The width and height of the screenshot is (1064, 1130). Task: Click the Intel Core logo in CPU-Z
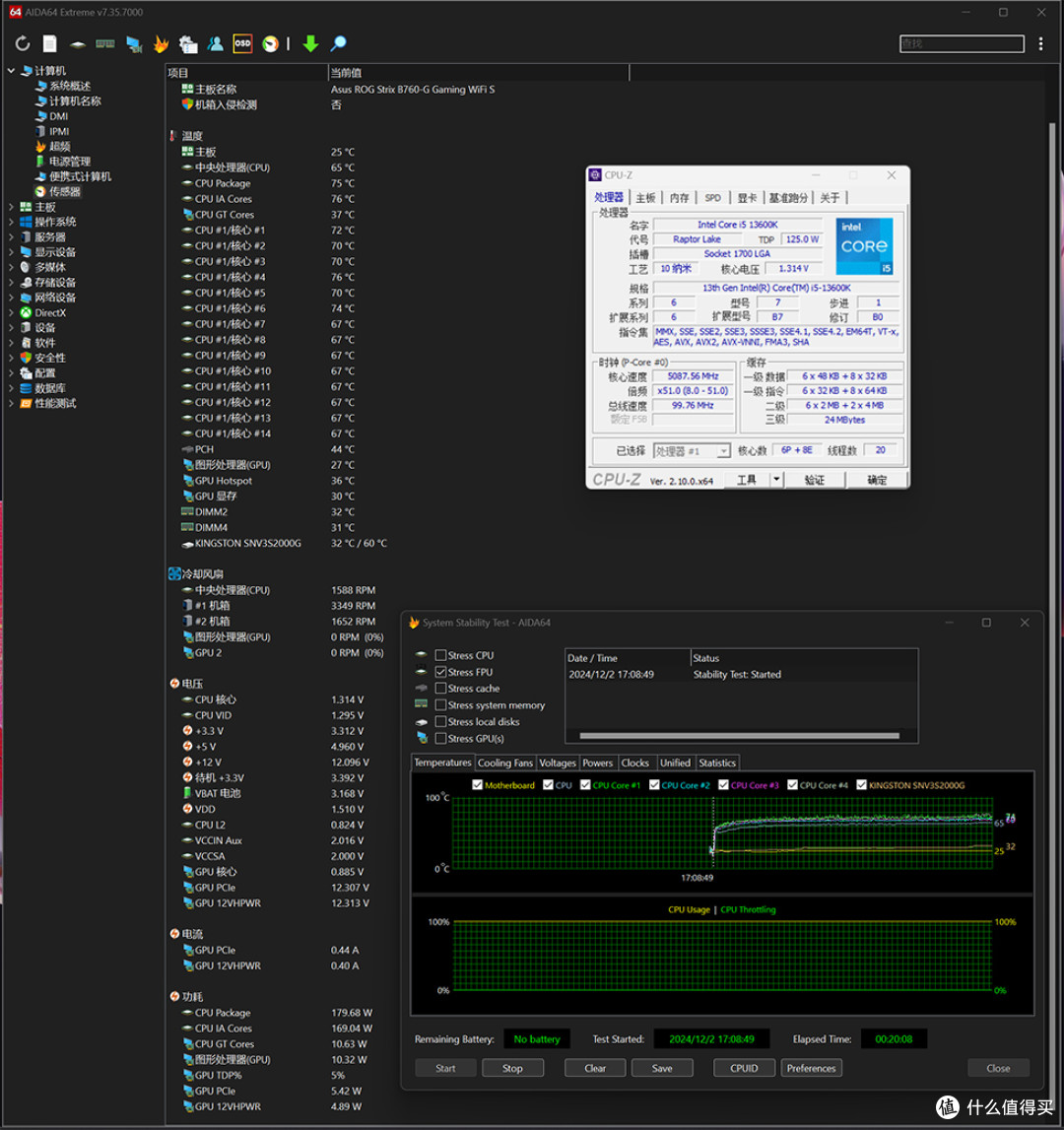864,246
